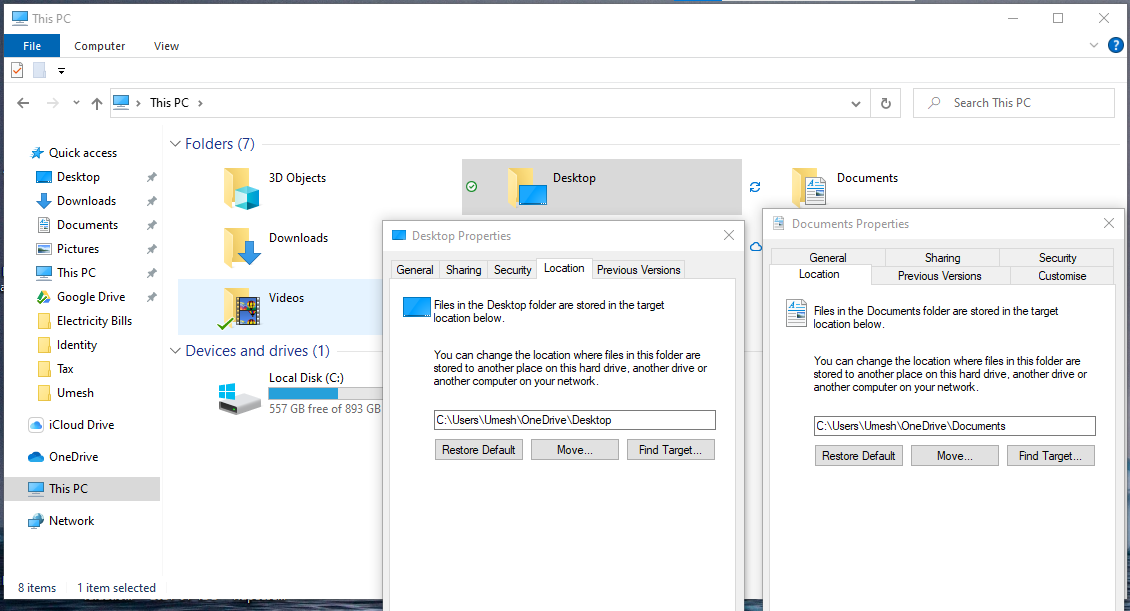Viewport: 1130px width, 611px height.
Task: Open the File menu
Action: pos(32,45)
